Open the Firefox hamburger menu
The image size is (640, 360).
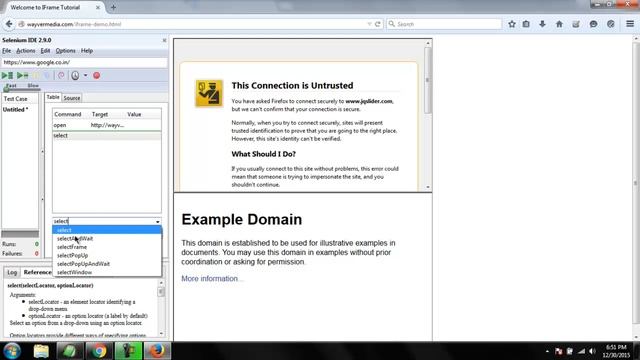(630, 24)
